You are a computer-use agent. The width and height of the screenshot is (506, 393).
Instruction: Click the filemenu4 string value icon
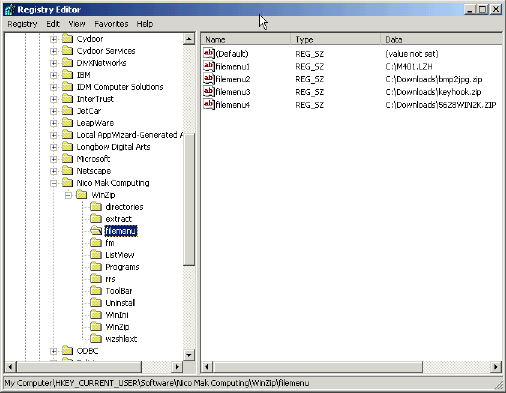pos(209,105)
